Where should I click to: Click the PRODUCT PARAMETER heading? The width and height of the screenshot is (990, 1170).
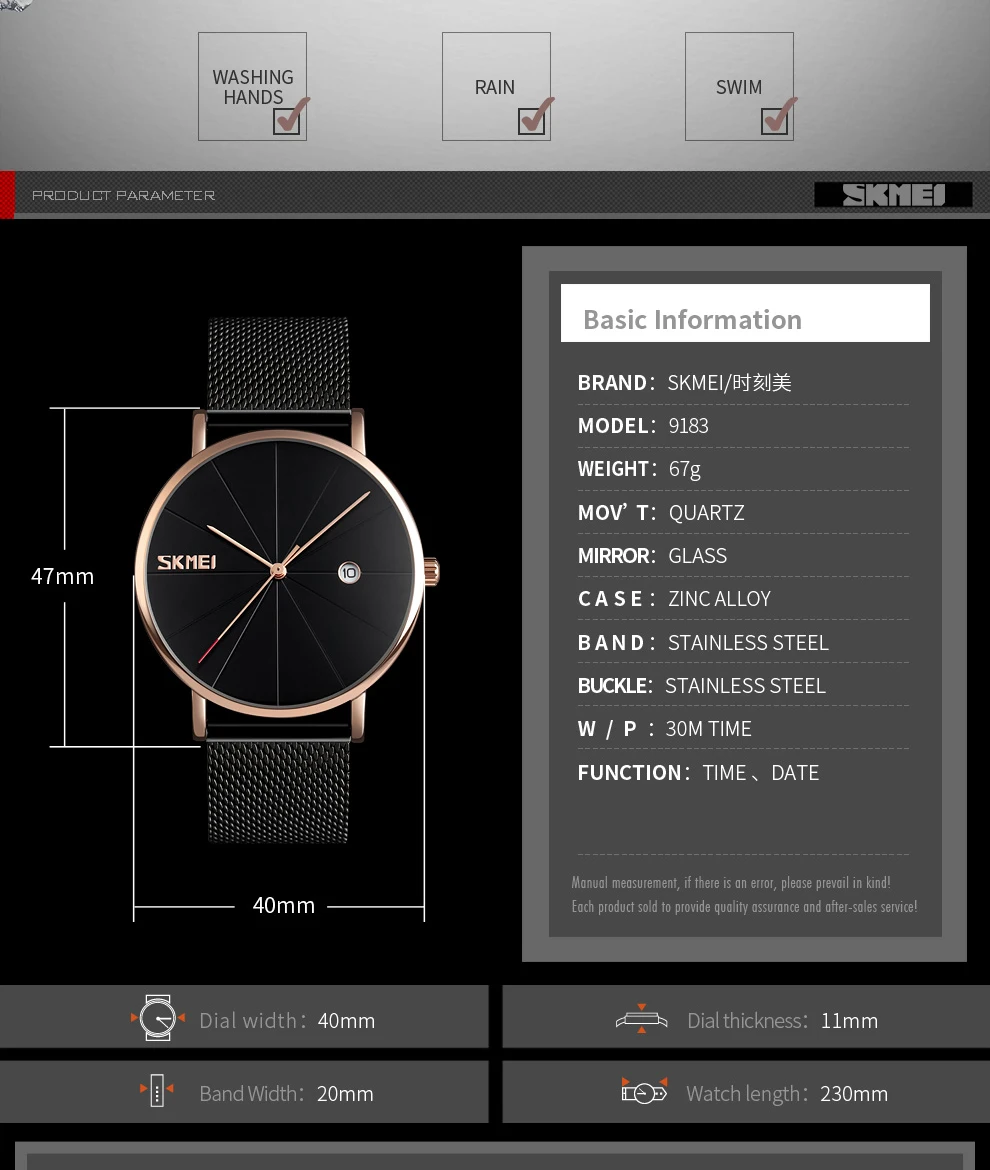pyautogui.click(x=124, y=195)
